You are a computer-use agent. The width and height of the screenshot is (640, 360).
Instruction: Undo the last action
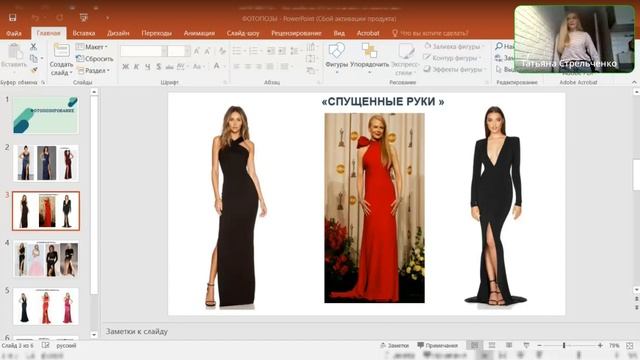(36, 18)
